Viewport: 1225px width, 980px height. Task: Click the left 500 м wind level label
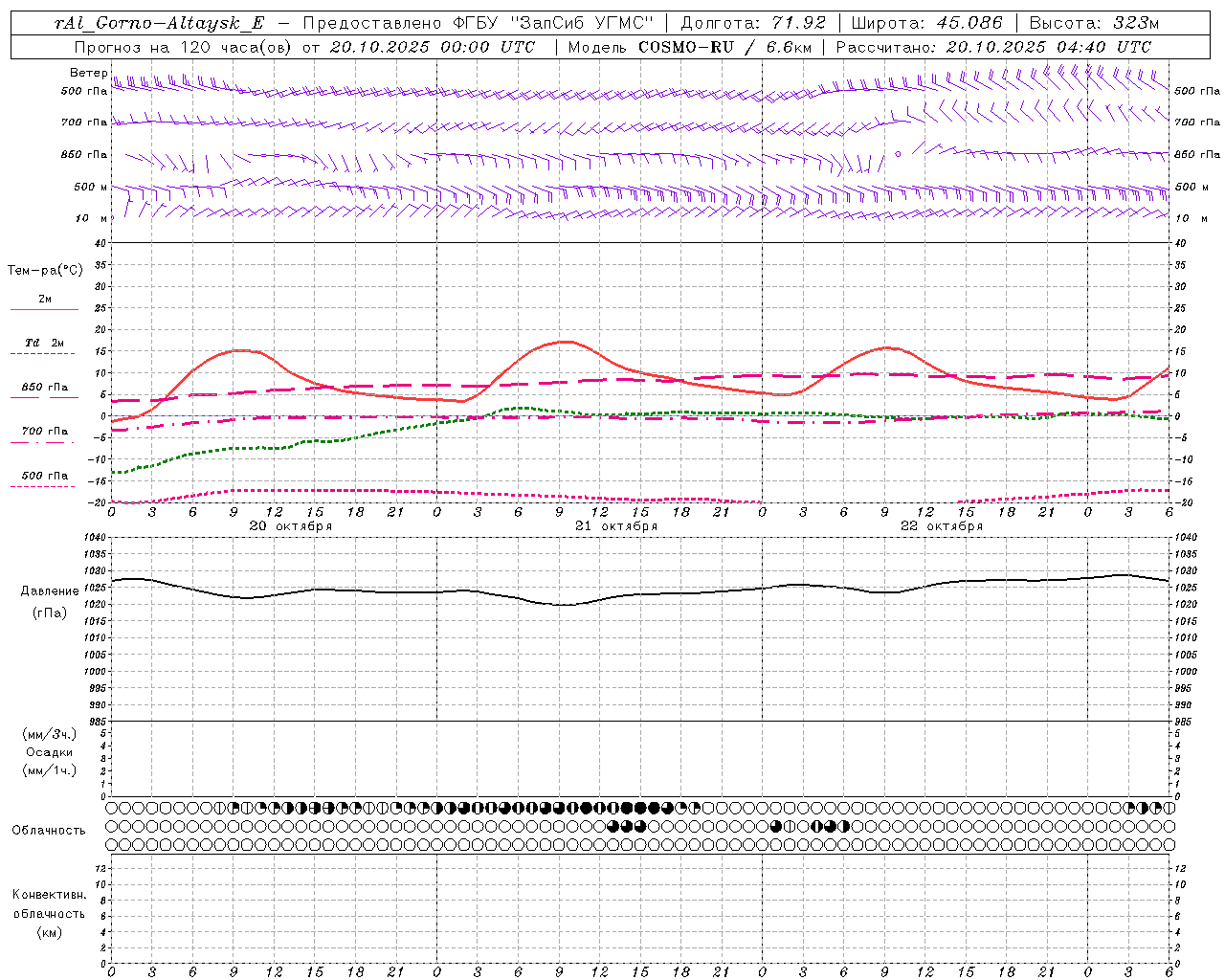coord(91,187)
